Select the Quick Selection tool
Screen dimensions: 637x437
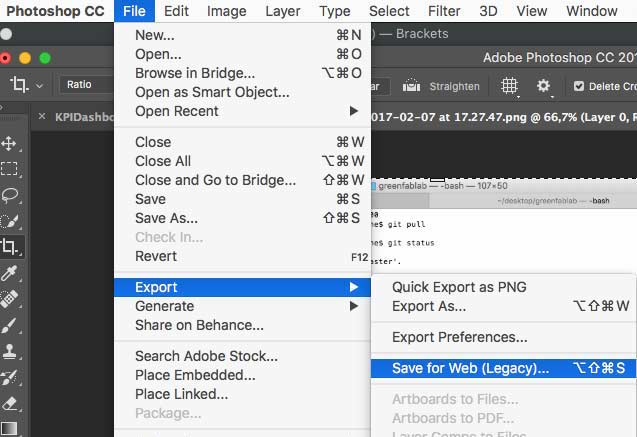[10, 221]
